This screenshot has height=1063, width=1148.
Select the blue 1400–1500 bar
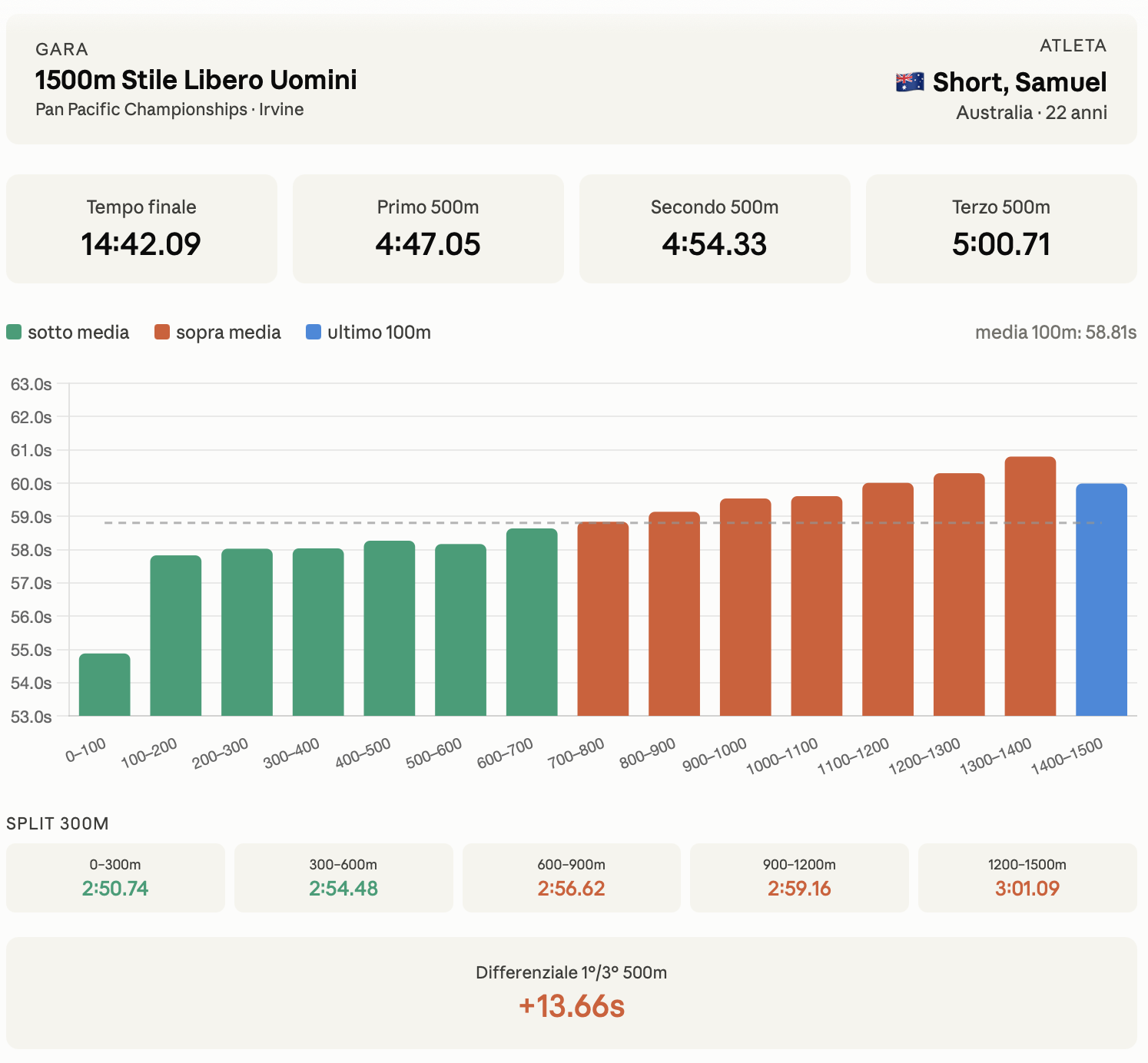tap(1101, 599)
